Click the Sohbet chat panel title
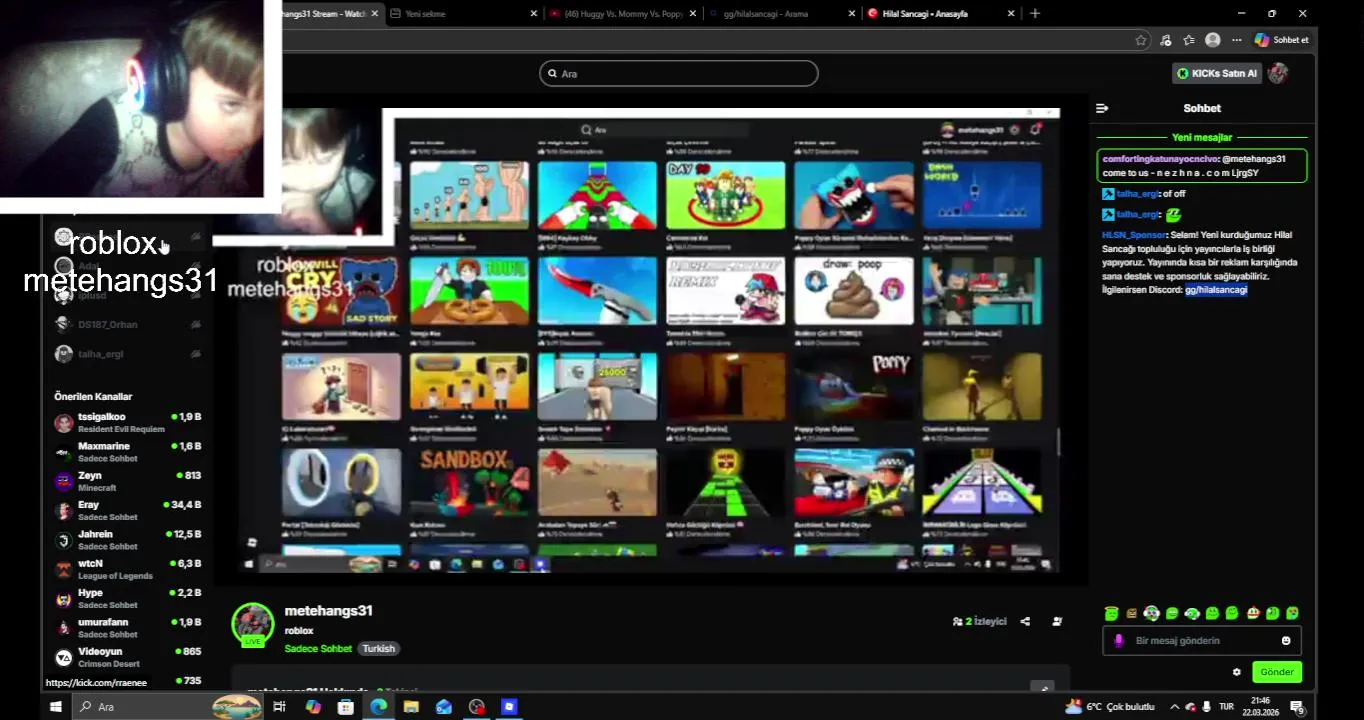1364x720 pixels. point(1202,108)
